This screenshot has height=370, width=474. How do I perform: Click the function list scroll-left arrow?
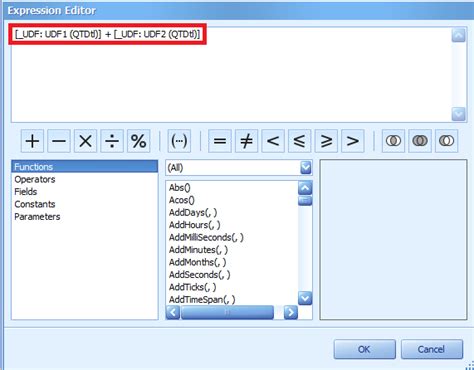point(173,312)
